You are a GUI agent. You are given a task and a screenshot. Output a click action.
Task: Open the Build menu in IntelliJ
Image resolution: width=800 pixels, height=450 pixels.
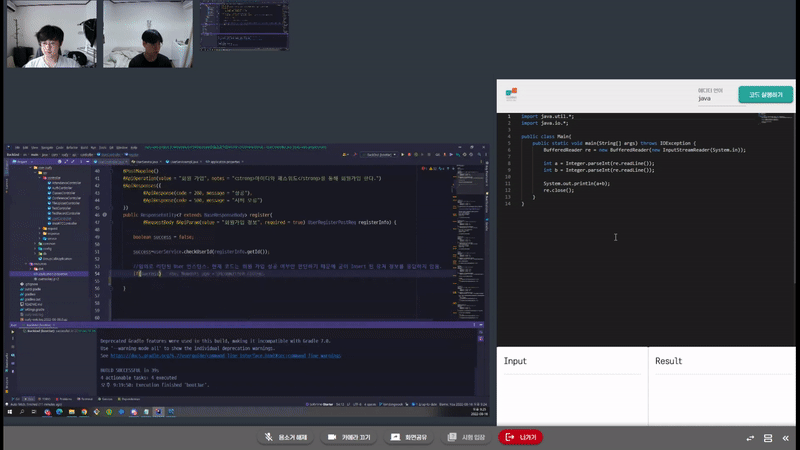point(84,147)
